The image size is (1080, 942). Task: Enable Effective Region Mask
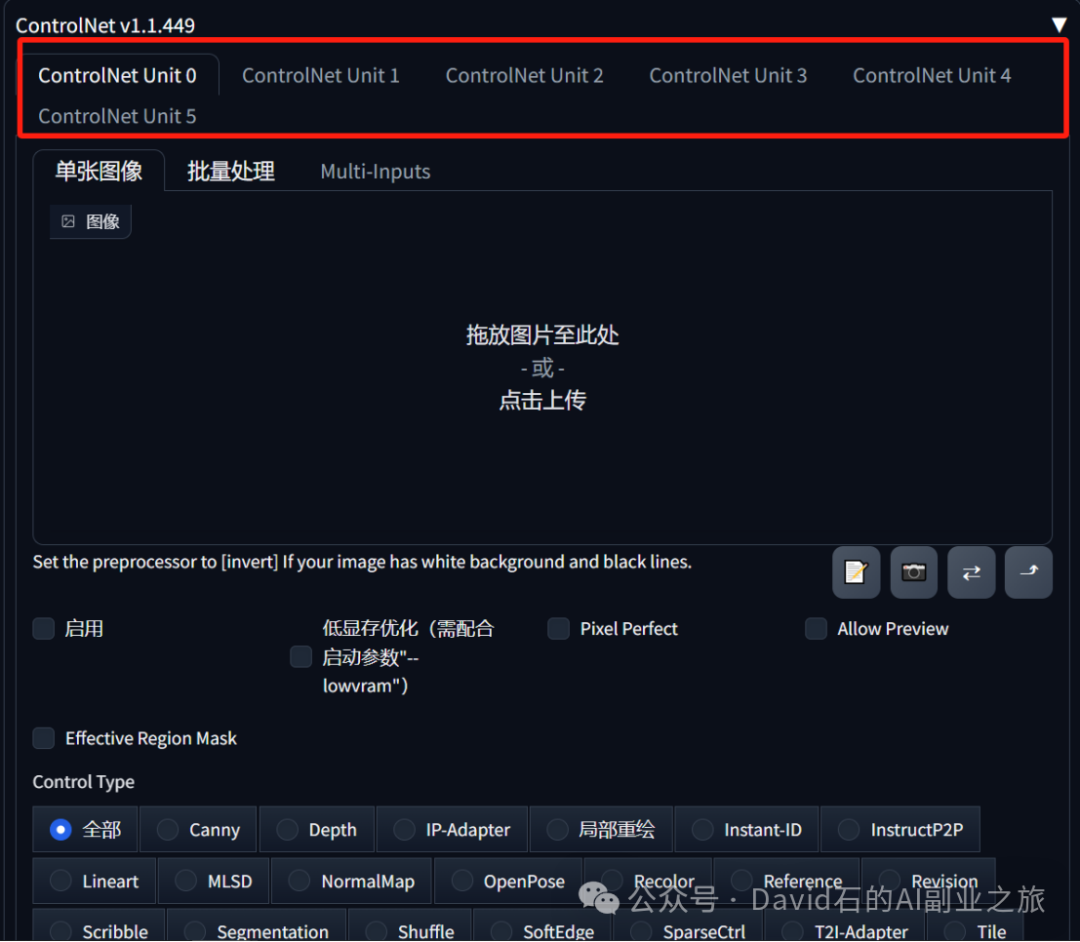point(43,738)
